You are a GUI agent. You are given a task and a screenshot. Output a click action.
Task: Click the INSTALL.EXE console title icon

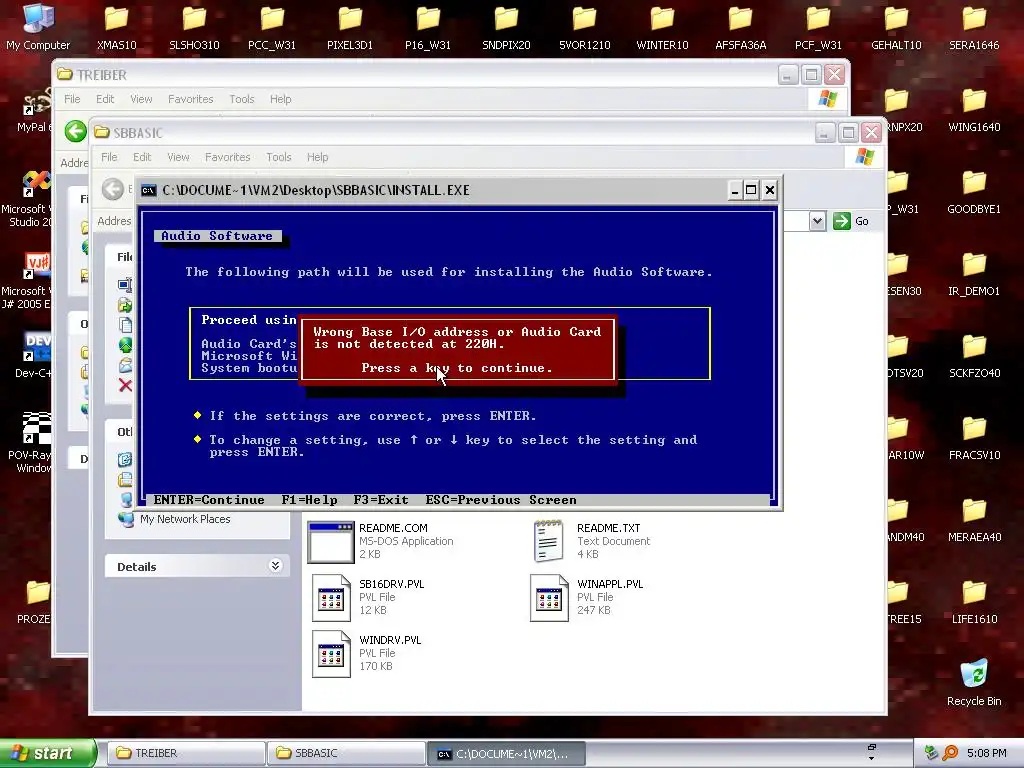(x=149, y=190)
